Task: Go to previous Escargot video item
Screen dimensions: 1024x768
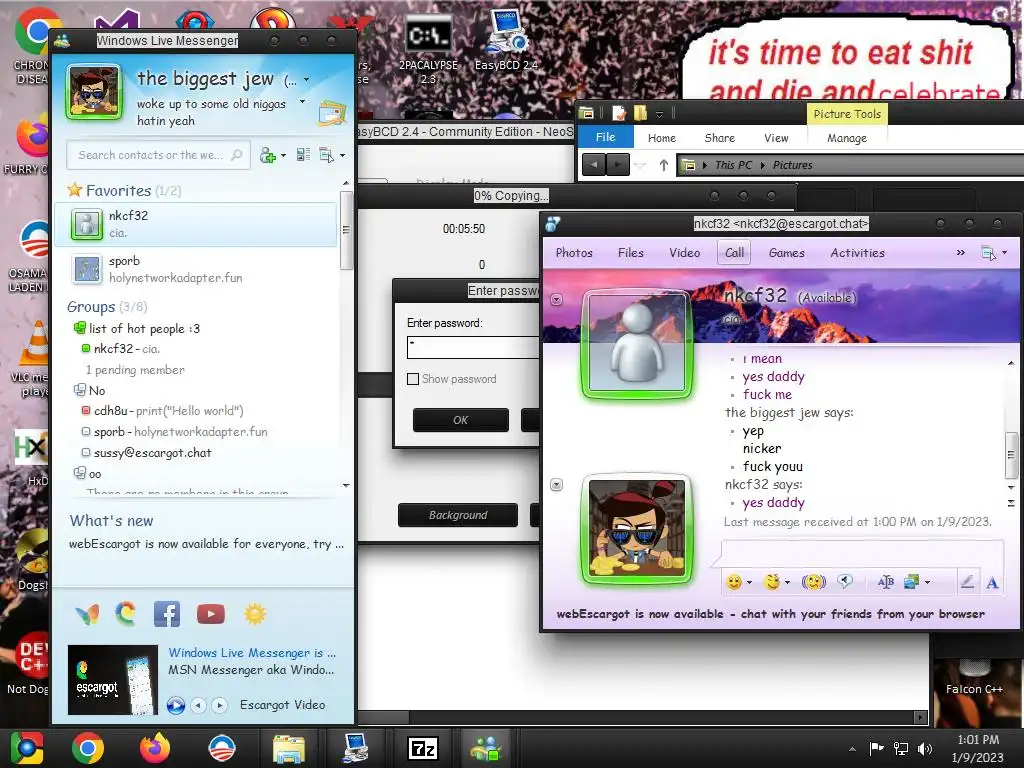Action: point(199,705)
